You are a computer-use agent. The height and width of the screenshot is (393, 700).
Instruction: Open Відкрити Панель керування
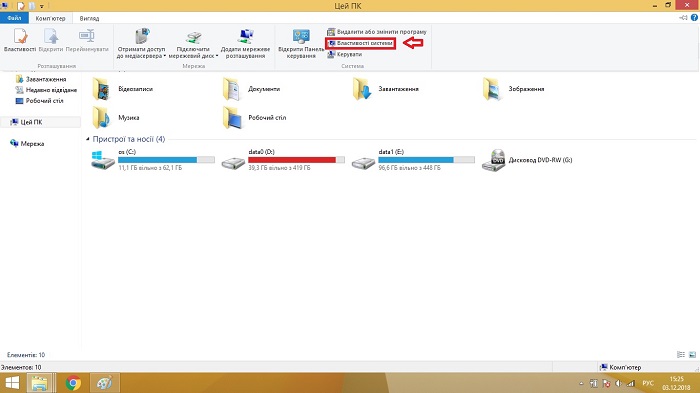pos(301,43)
